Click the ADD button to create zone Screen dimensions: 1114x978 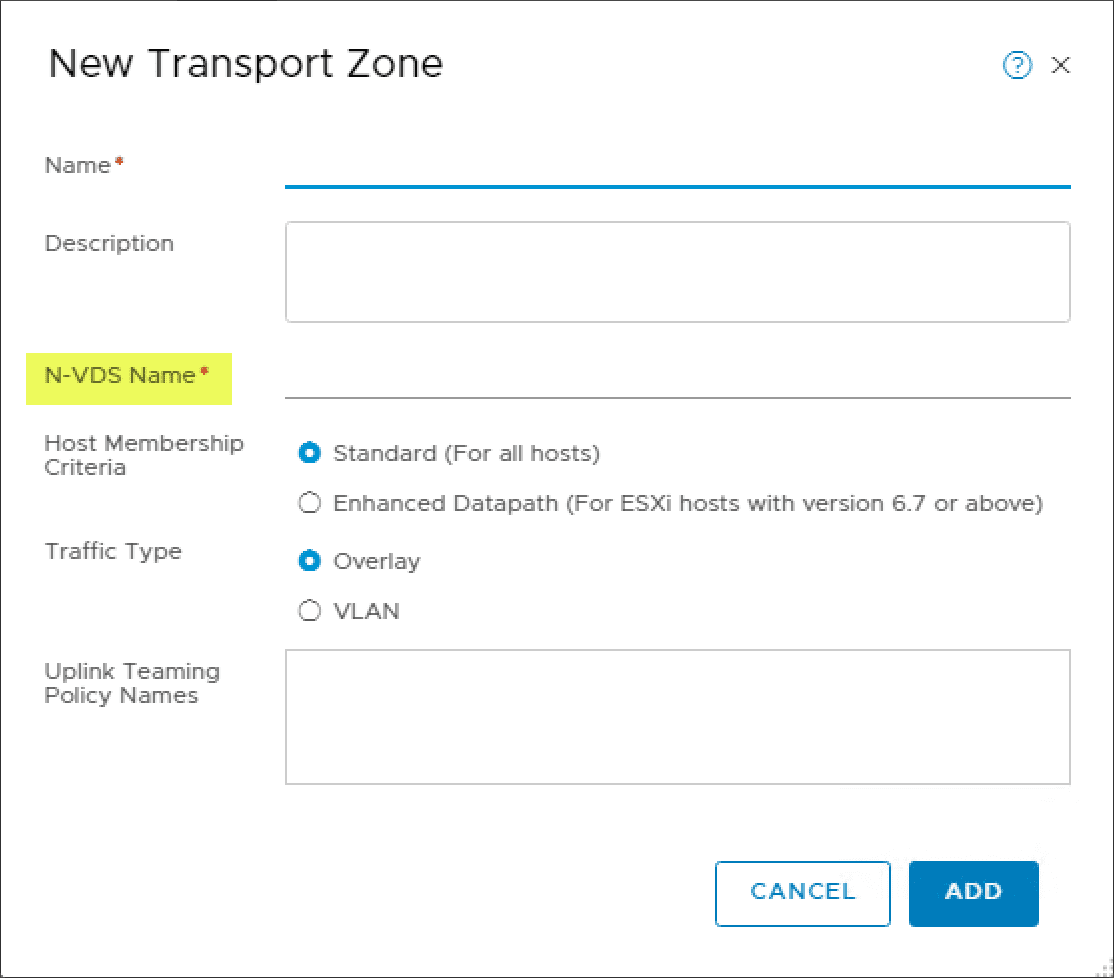[973, 892]
